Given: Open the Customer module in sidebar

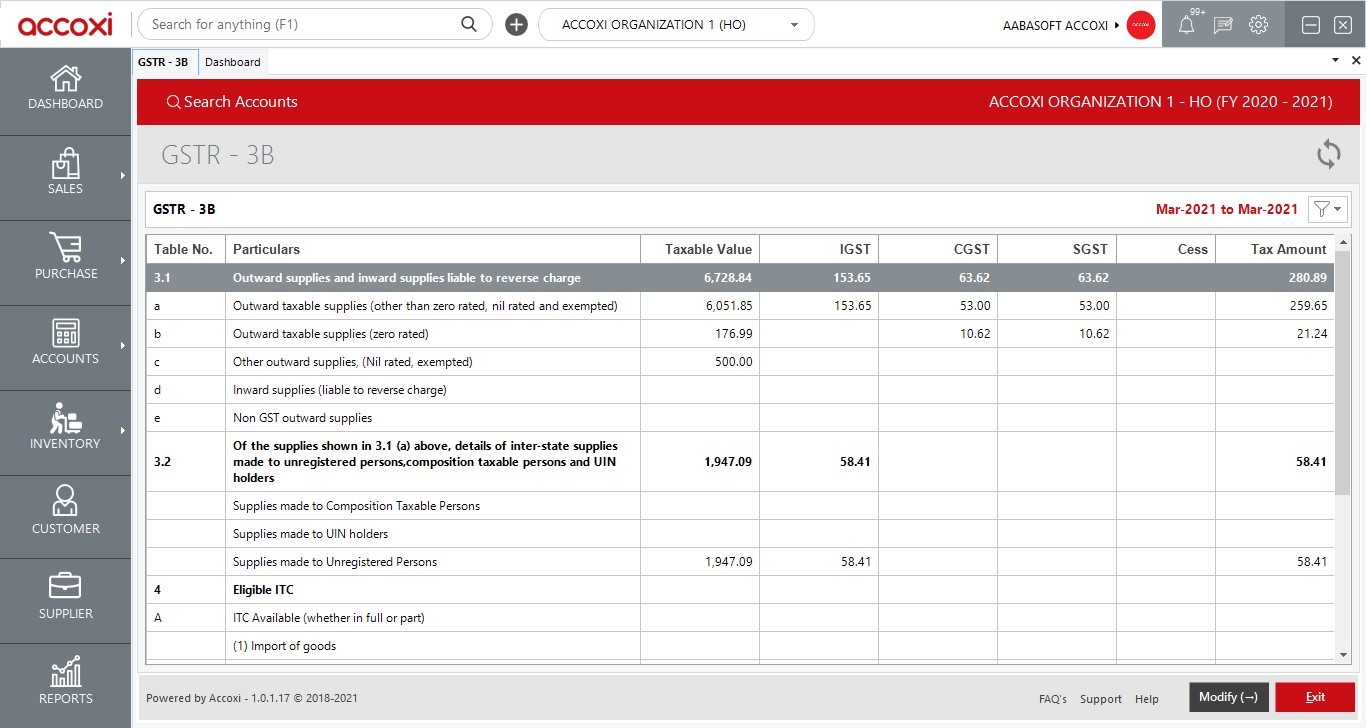Looking at the screenshot, I should point(65,513).
